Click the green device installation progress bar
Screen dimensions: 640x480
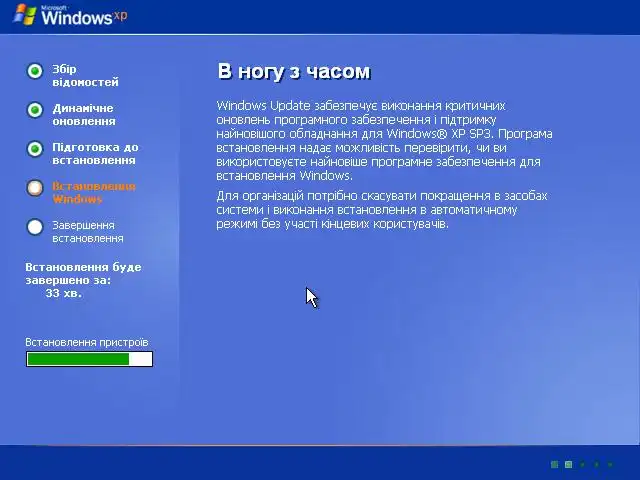point(89,359)
